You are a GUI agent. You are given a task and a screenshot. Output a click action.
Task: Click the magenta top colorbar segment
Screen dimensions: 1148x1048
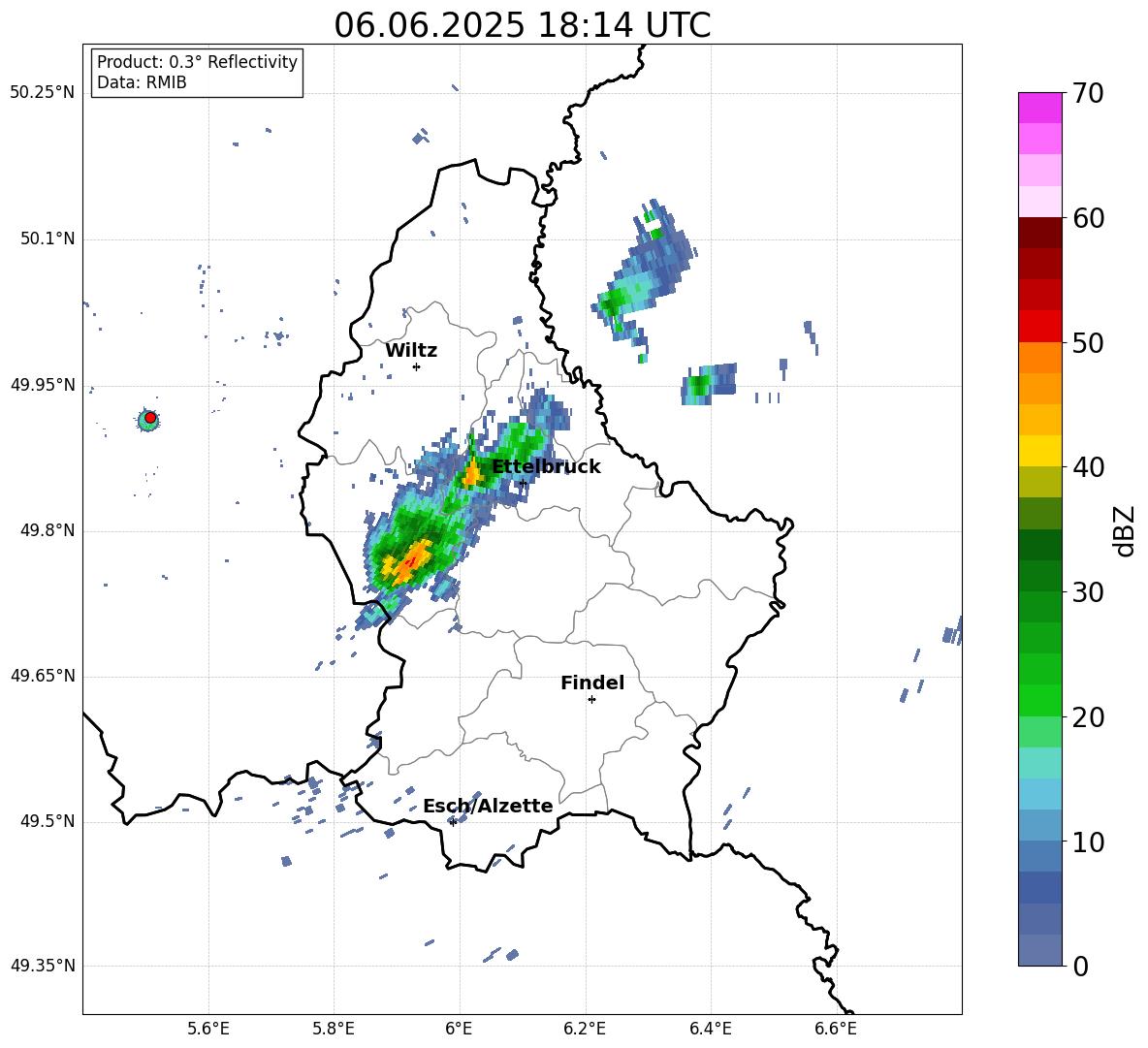(1039, 108)
